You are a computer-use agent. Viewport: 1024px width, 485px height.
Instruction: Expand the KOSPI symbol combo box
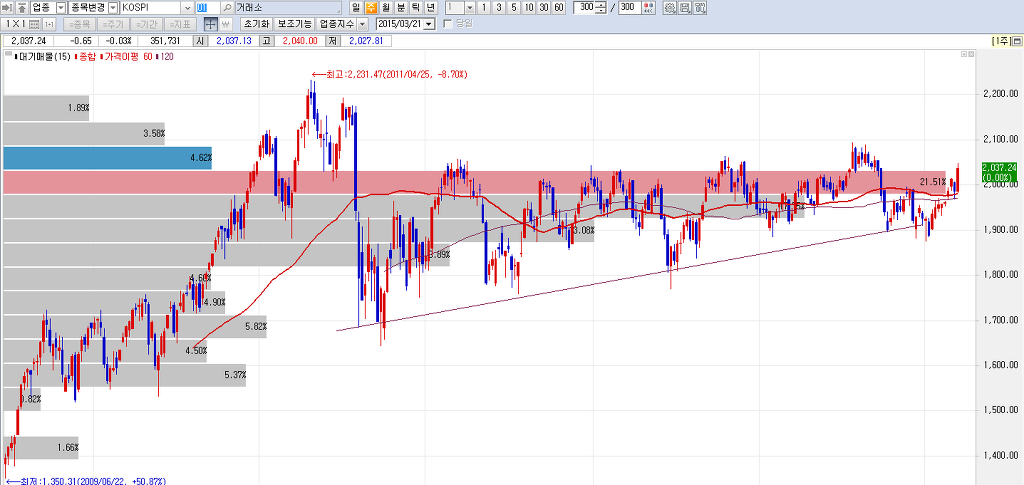point(188,8)
